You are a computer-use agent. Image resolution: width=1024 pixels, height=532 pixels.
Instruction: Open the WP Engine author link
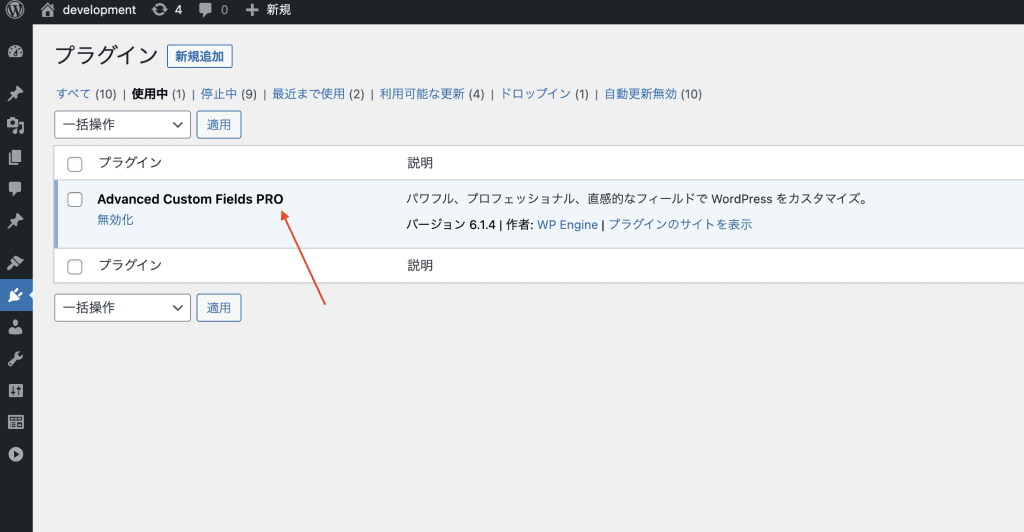pyautogui.click(x=568, y=225)
